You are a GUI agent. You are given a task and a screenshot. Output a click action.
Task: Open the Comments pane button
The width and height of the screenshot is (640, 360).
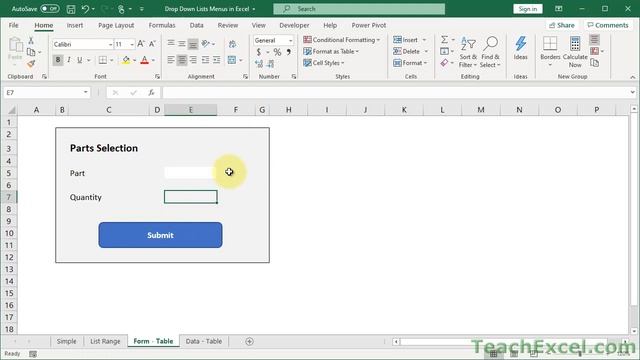tap(608, 25)
